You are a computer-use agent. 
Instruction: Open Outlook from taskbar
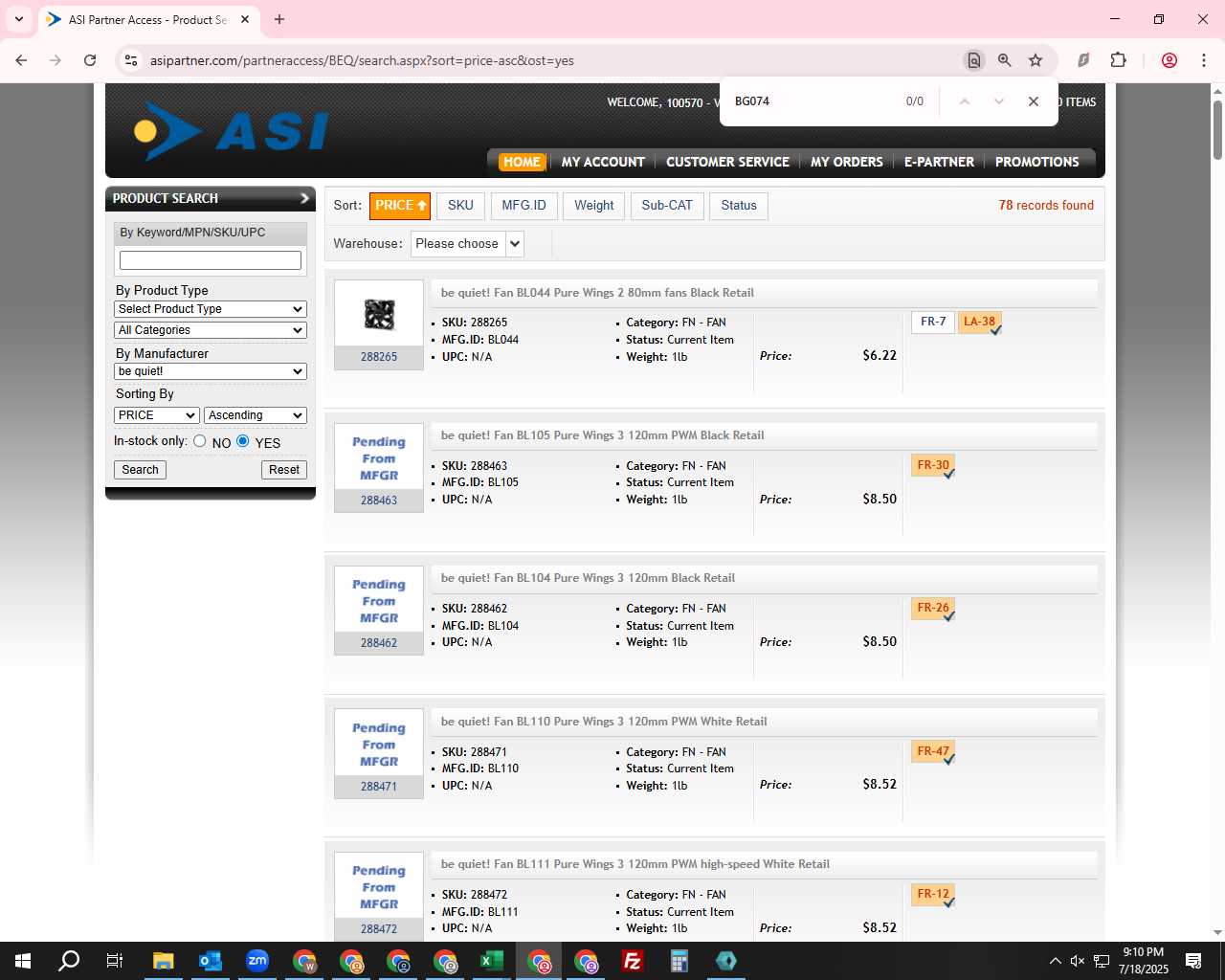pos(211,961)
